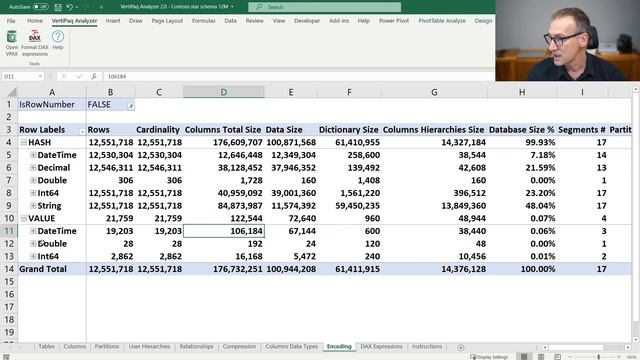Open the File menu
The image size is (640, 360).
(x=11, y=20)
